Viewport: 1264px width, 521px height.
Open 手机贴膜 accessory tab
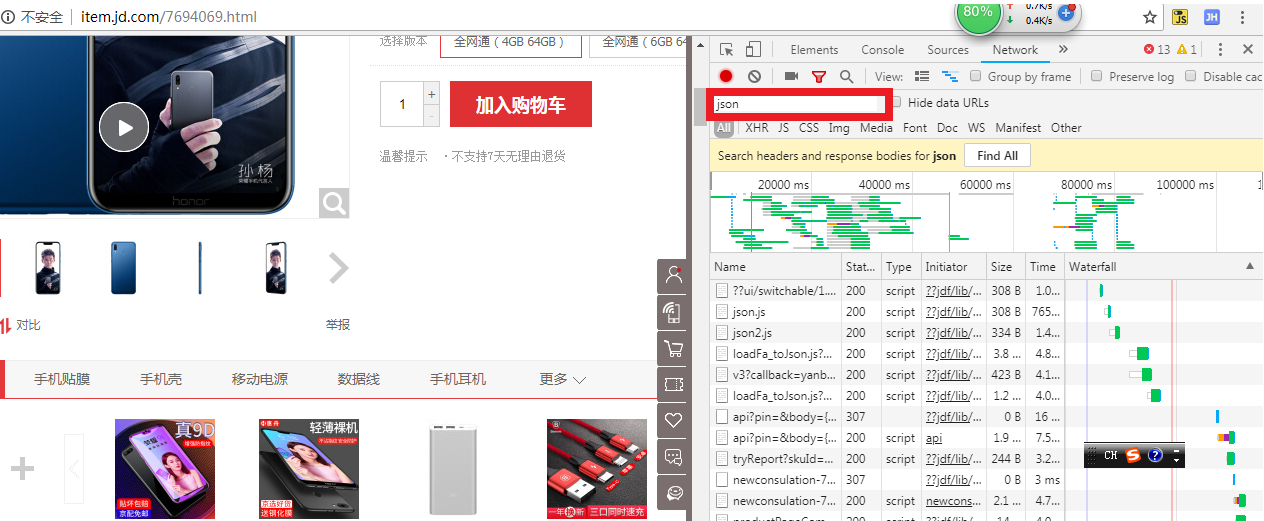tap(62, 379)
